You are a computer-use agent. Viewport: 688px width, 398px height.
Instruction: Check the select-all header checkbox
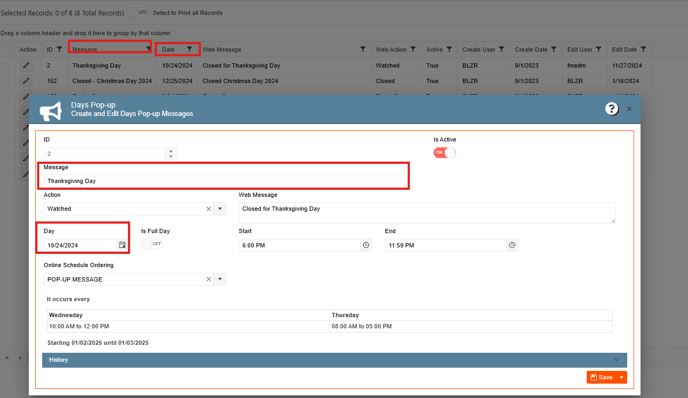pos(6,49)
